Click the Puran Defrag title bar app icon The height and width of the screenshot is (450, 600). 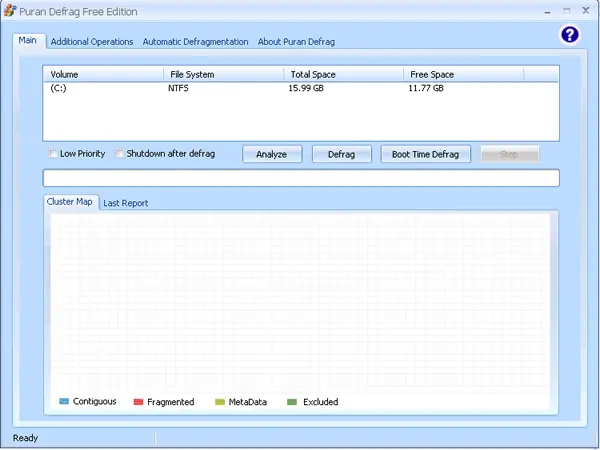pos(10,11)
